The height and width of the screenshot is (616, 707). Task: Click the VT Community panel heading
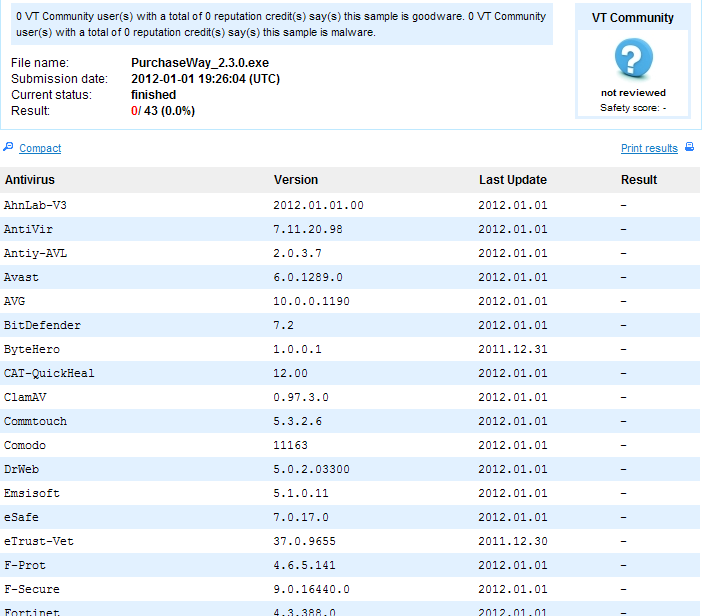pos(633,17)
